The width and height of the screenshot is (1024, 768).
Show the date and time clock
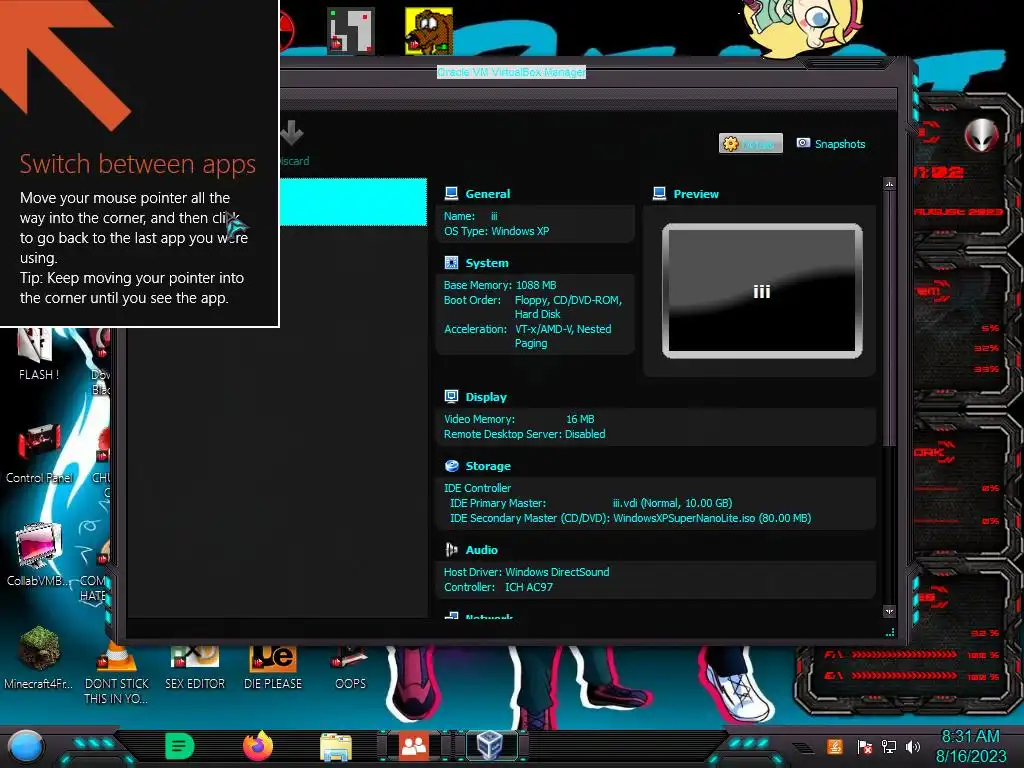[970, 746]
